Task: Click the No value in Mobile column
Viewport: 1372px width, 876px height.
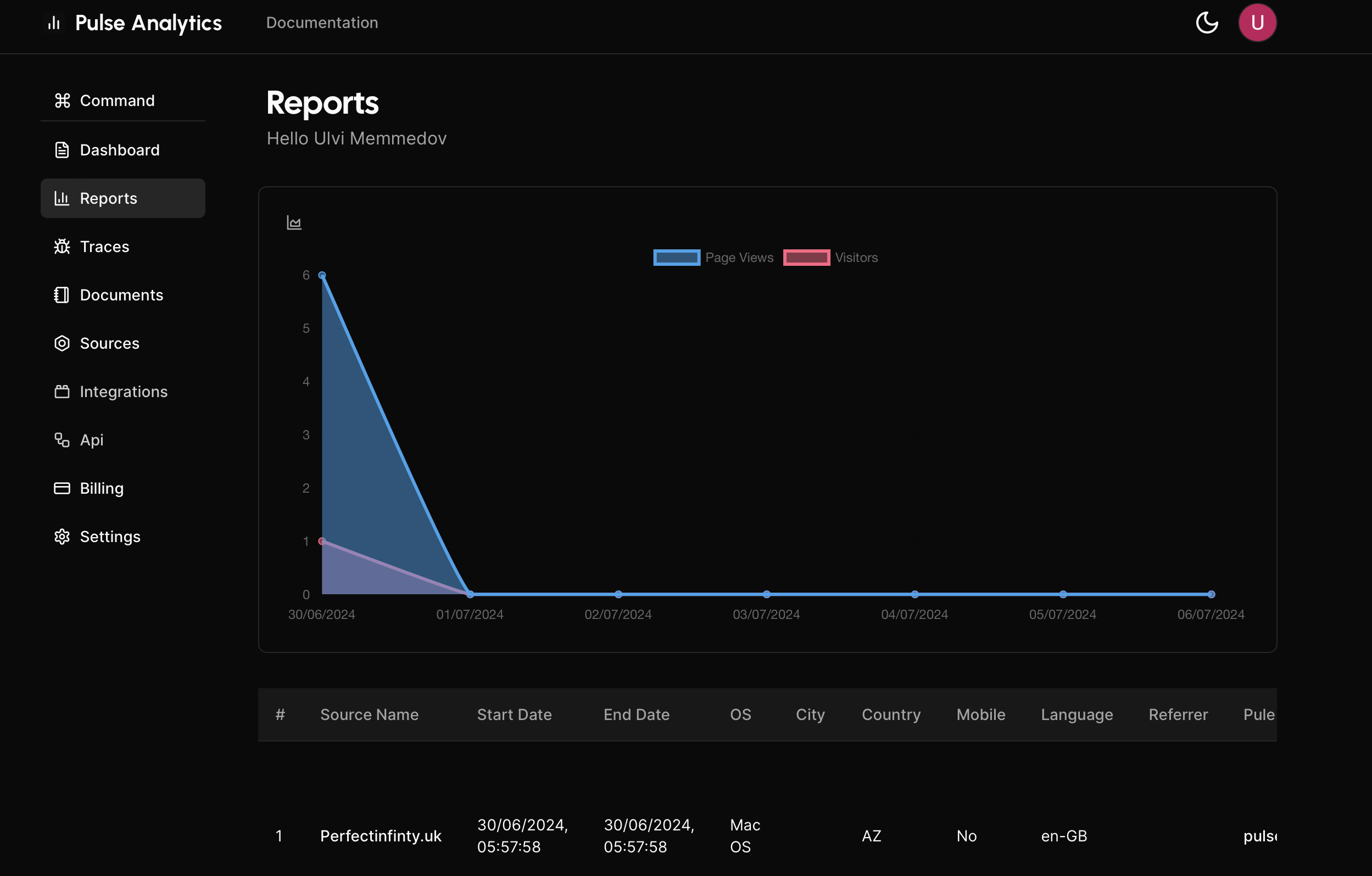Action: click(966, 836)
